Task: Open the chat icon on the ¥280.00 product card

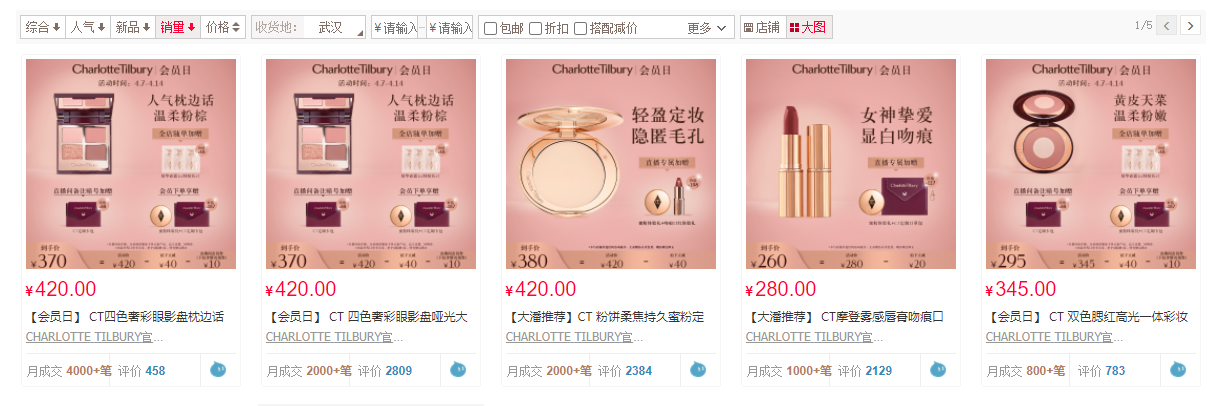Action: tap(938, 370)
